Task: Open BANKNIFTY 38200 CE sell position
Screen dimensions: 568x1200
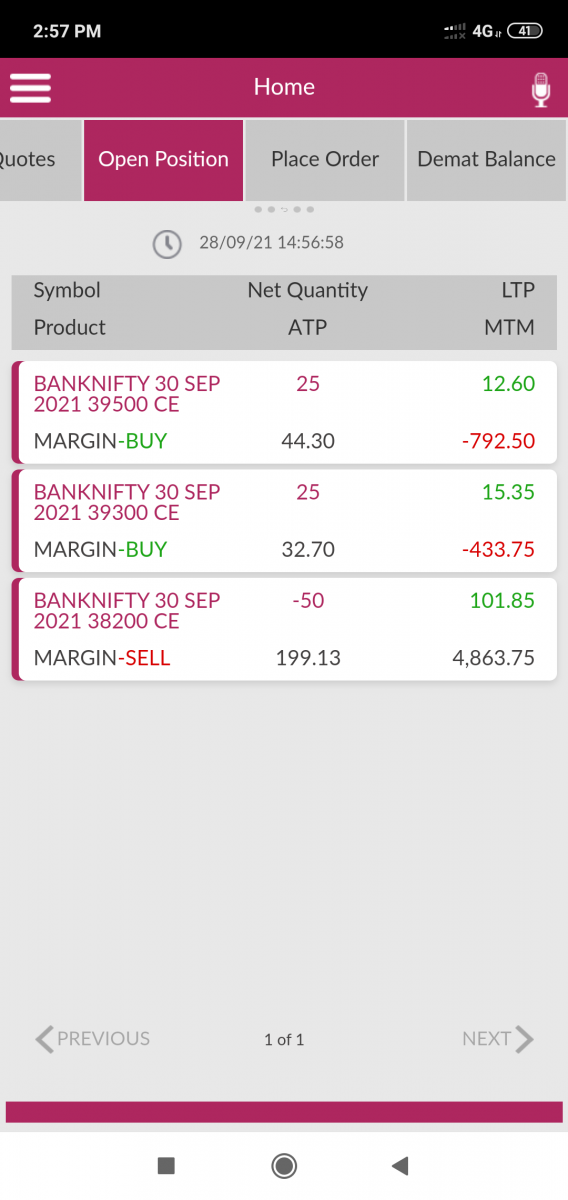Action: coord(284,629)
